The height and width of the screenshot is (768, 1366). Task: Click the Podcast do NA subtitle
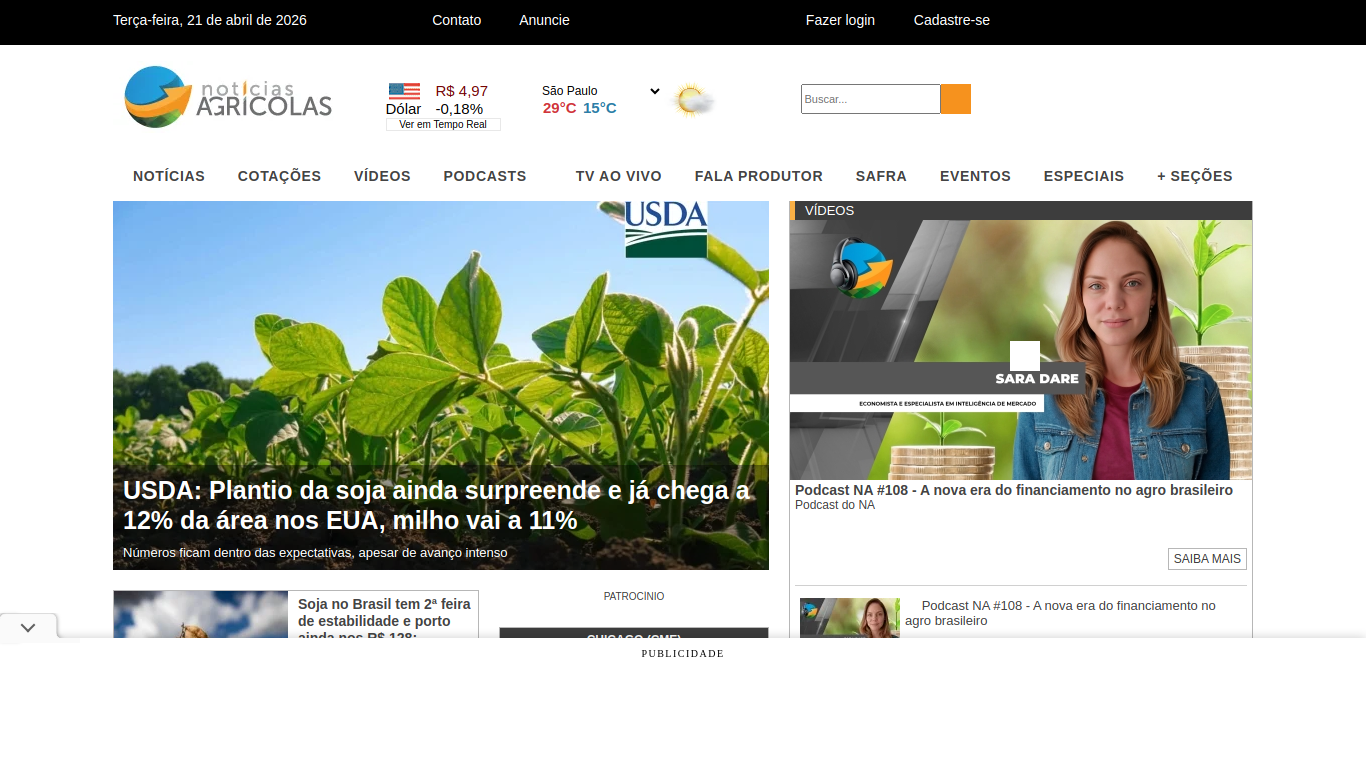[x=835, y=505]
